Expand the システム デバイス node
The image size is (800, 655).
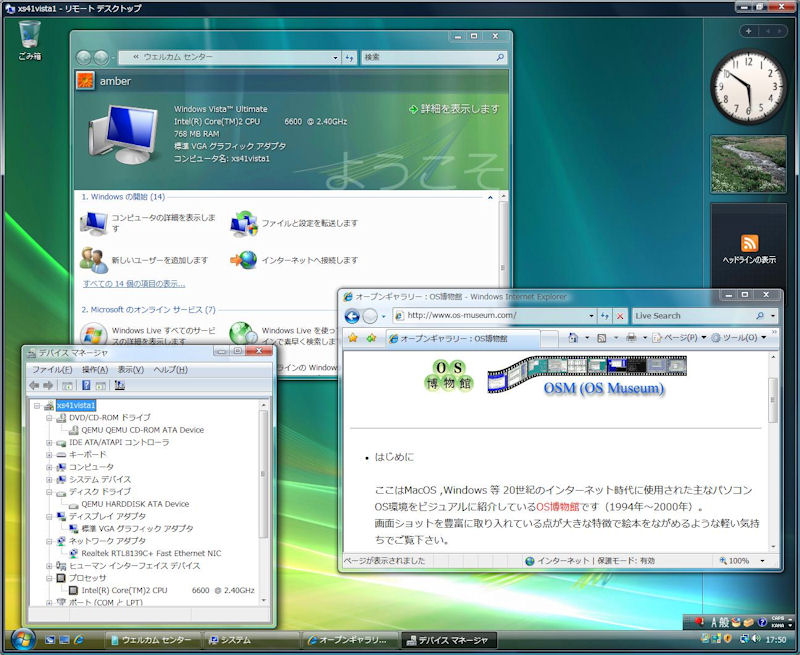49,480
